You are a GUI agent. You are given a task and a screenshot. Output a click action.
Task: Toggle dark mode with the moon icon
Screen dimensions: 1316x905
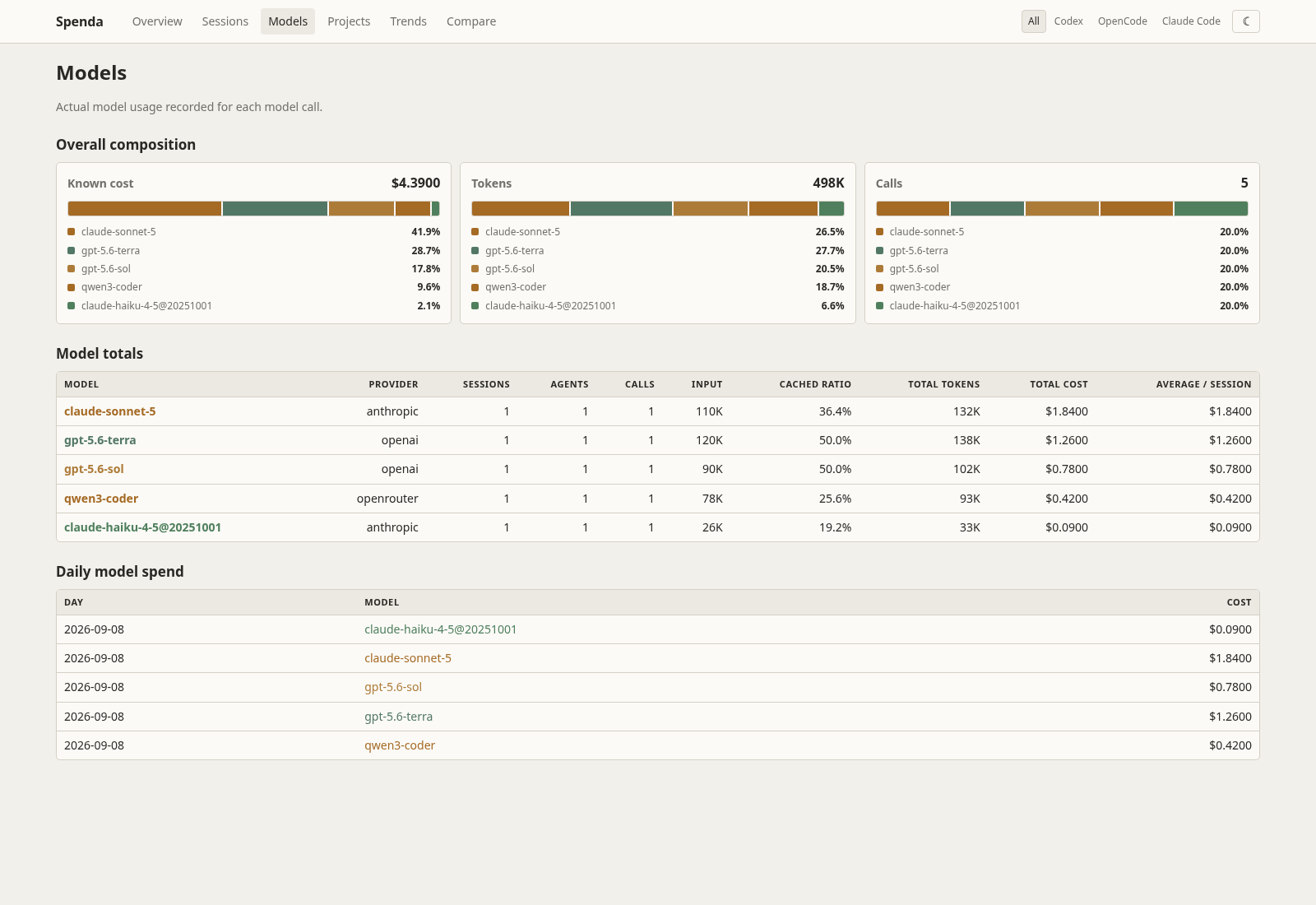[x=1245, y=21]
